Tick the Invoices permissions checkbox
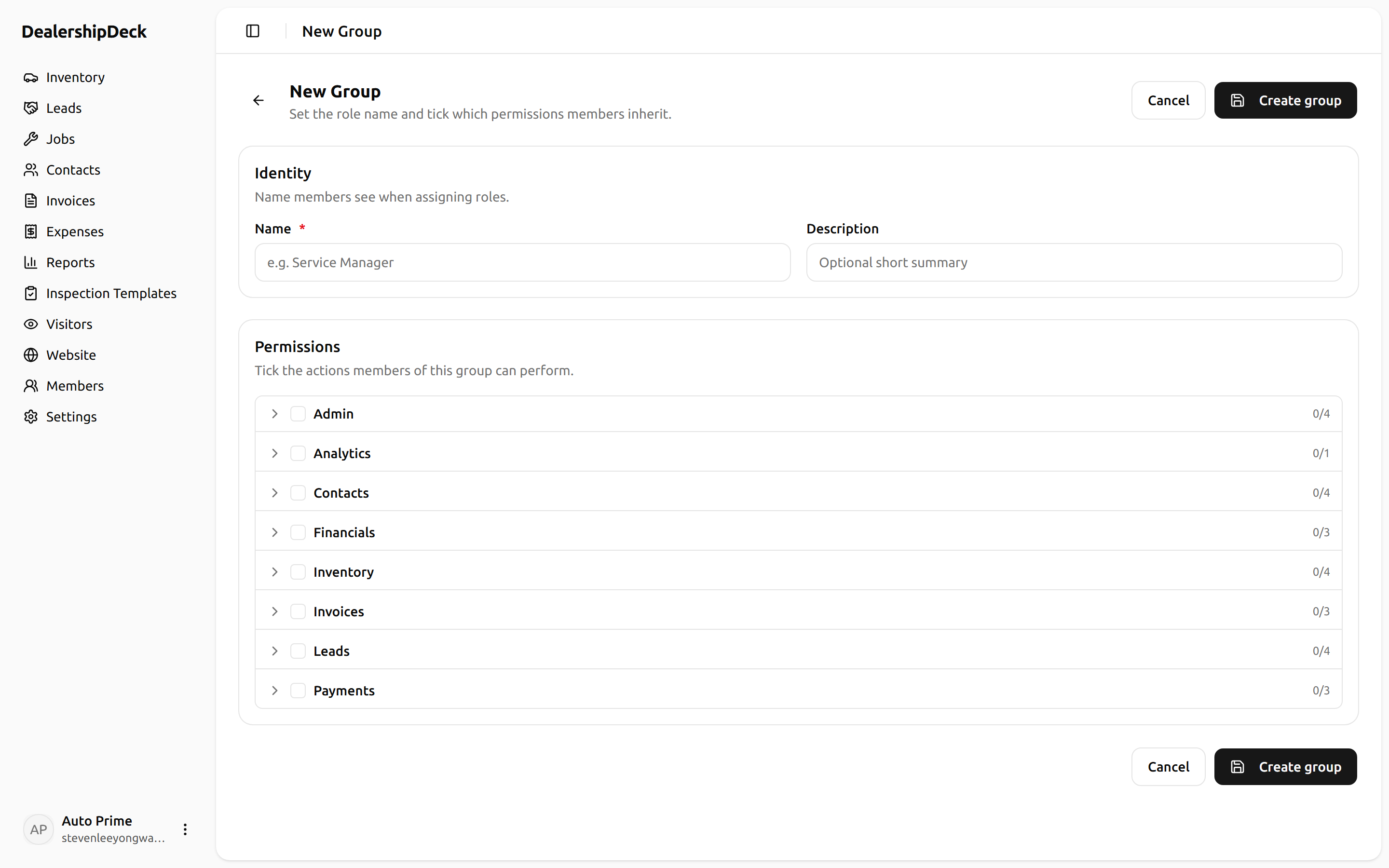Image resolution: width=1389 pixels, height=868 pixels. tap(298, 612)
